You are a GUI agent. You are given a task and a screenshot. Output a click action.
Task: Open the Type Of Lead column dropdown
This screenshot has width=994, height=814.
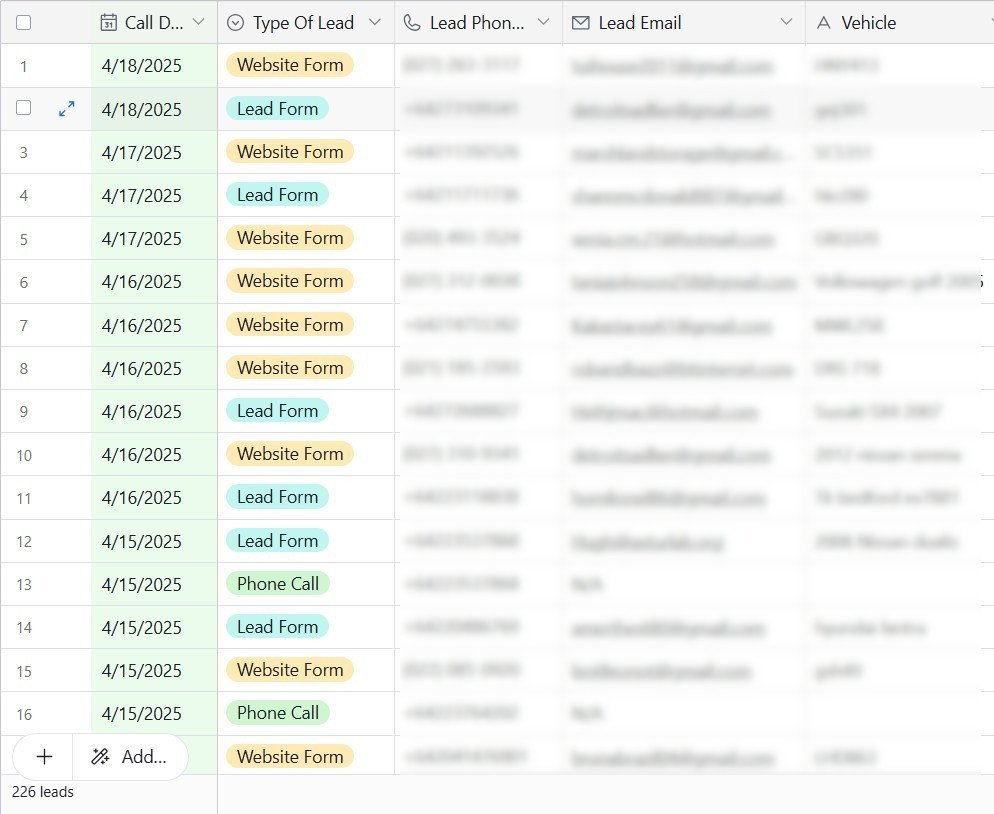375,22
